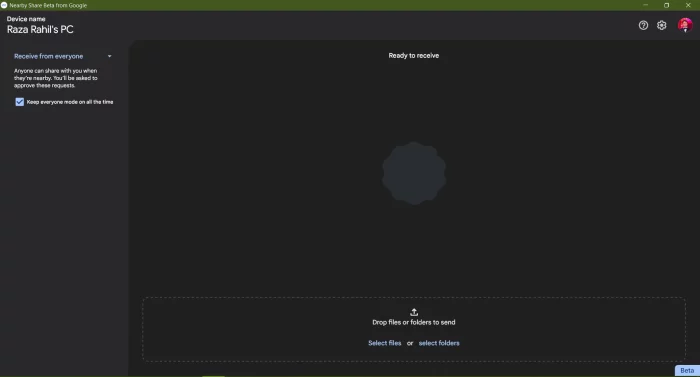Expand the Receive from everyone dropdown
This screenshot has height=377, width=700.
tap(62, 56)
